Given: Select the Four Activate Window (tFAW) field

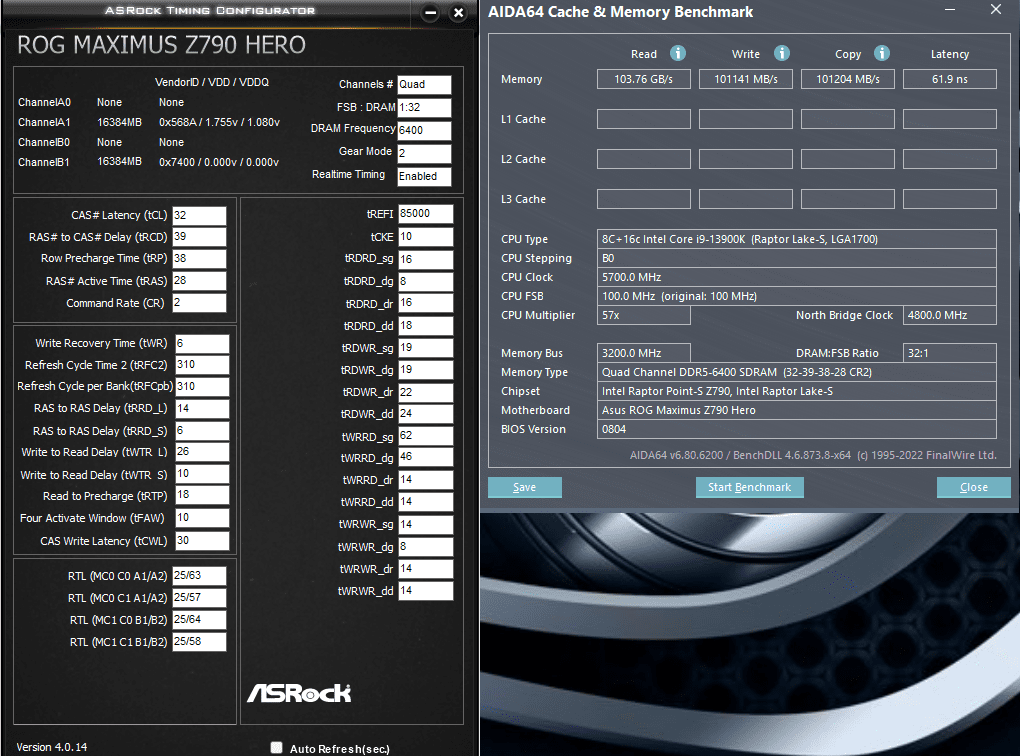Looking at the screenshot, I should tap(202, 518).
